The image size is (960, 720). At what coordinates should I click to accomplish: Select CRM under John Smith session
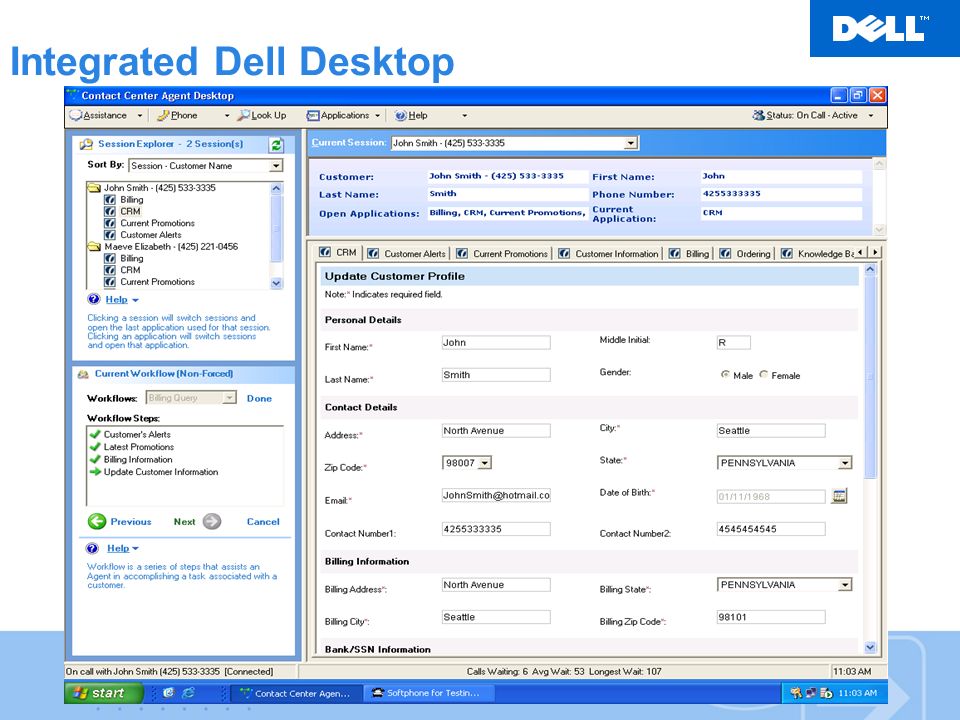pyautogui.click(x=130, y=211)
